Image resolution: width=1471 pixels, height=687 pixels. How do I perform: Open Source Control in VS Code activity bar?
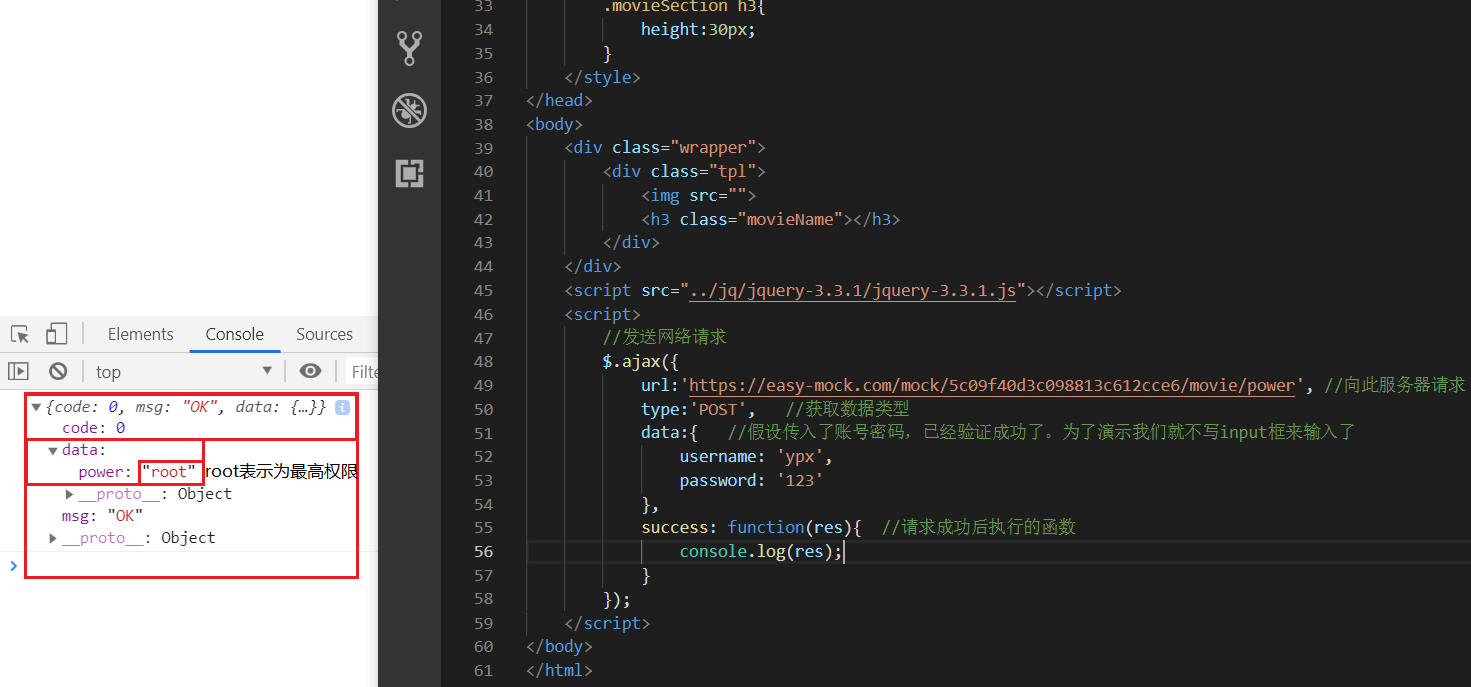pyautogui.click(x=409, y=48)
